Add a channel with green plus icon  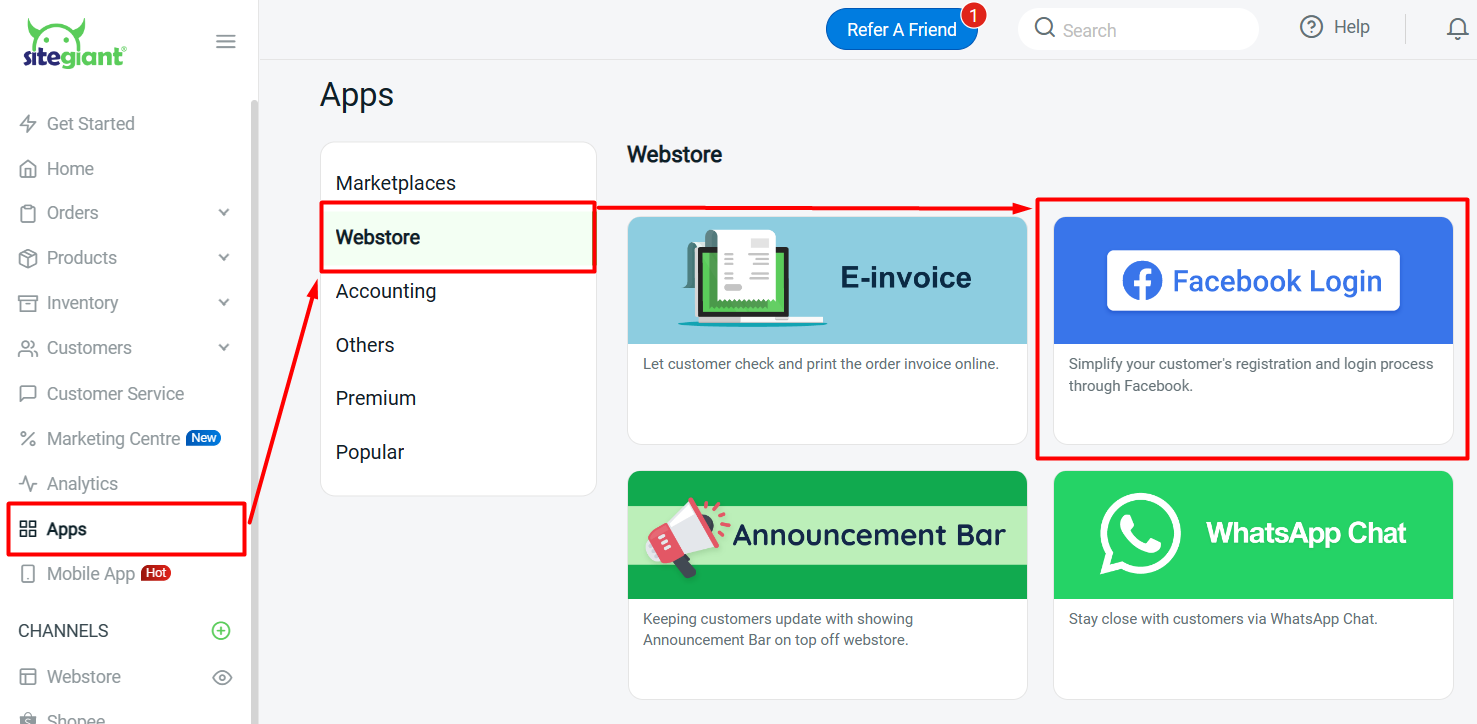click(221, 631)
